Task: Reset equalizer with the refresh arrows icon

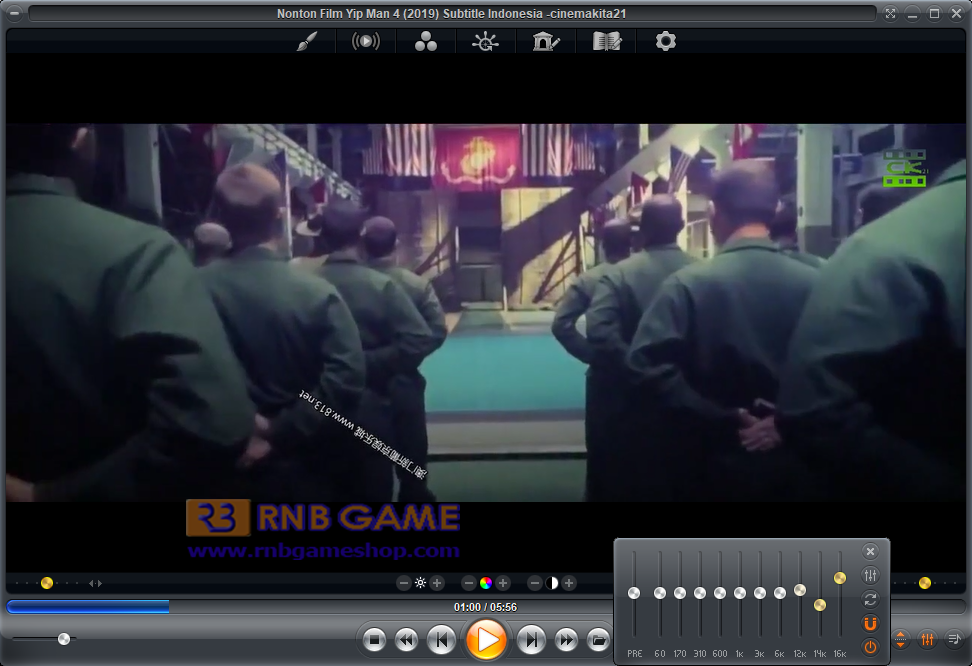Action: pyautogui.click(x=870, y=600)
